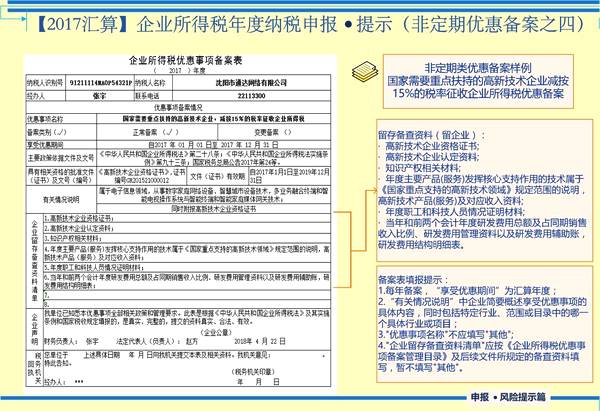
Task: Click vertical label 企业声明
Action: point(34,328)
